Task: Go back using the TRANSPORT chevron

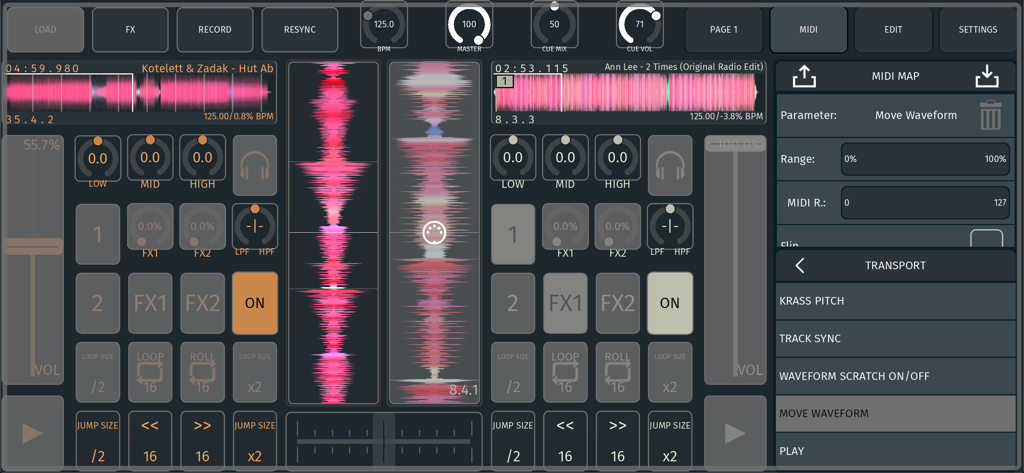Action: pos(800,265)
